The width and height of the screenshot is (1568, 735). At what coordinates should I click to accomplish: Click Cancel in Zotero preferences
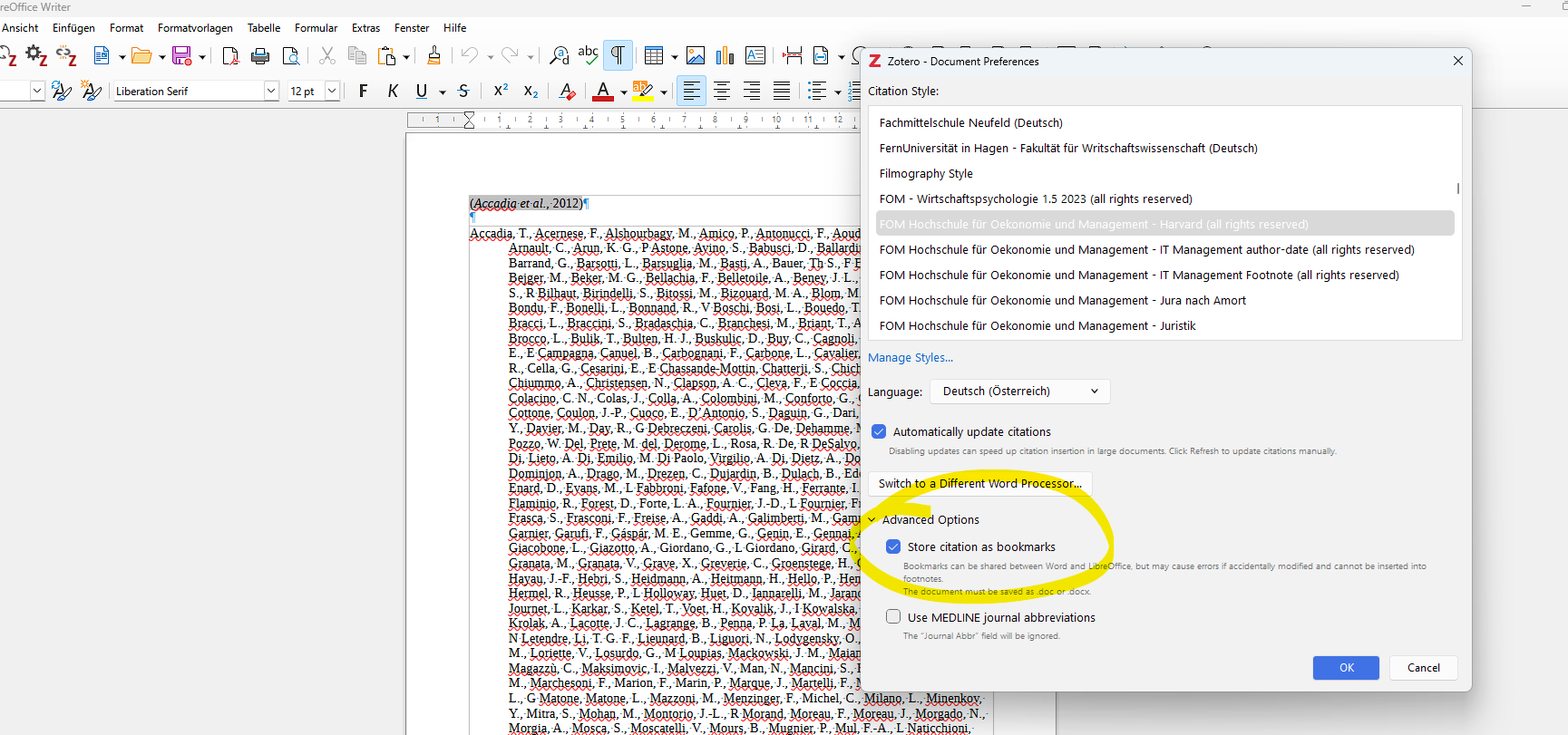pos(1423,668)
